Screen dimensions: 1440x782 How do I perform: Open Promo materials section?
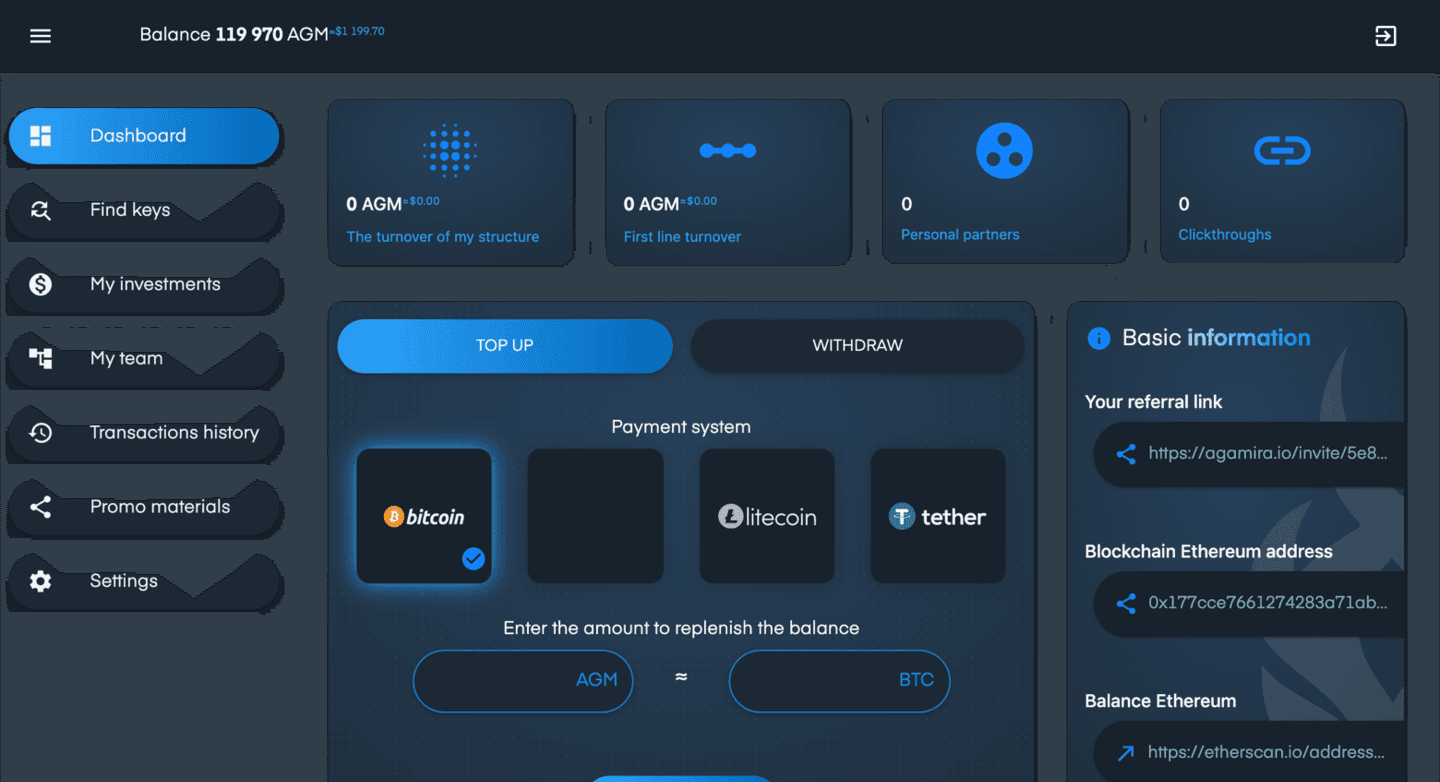pyautogui.click(x=144, y=507)
